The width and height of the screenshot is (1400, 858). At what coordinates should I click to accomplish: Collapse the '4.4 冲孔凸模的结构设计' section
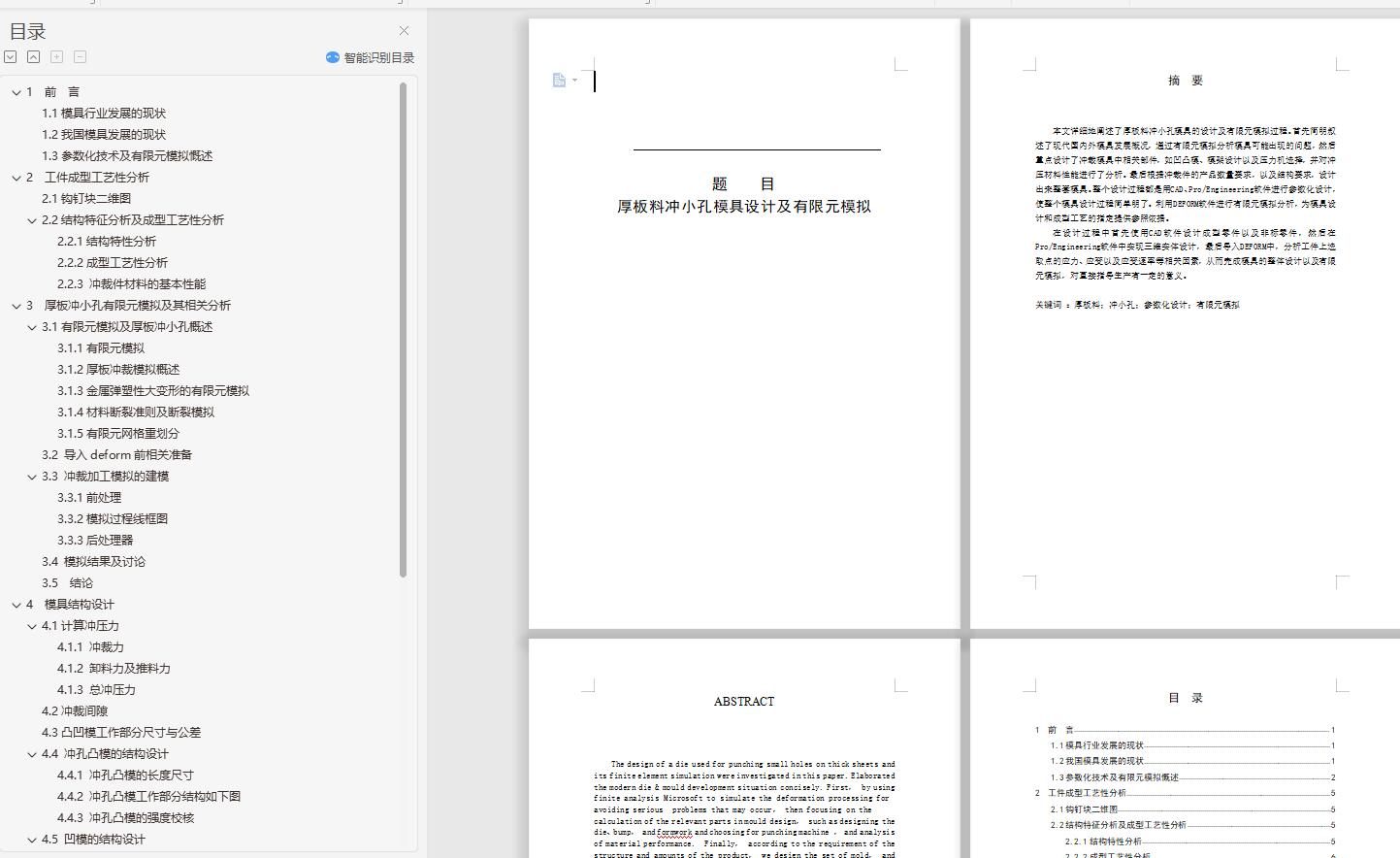click(x=32, y=754)
